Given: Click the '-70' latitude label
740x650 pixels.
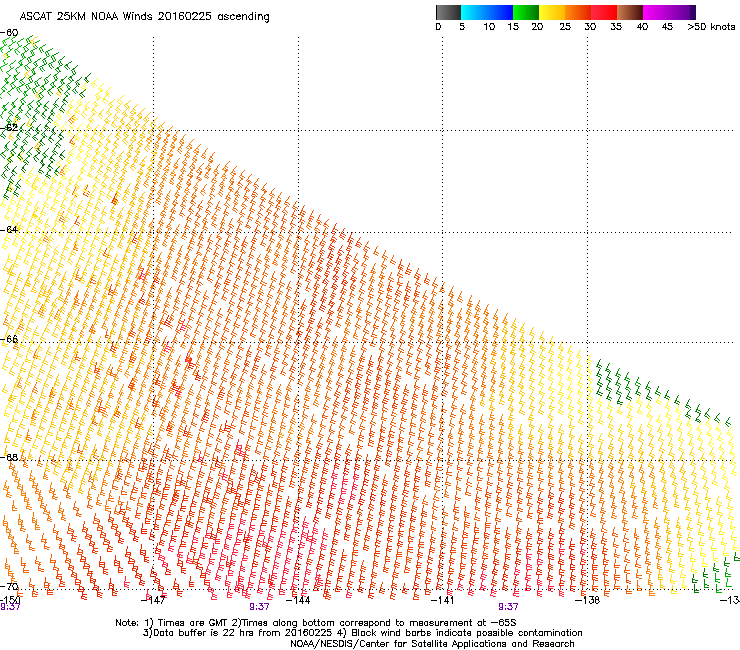Looking at the screenshot, I should pos(9,586).
